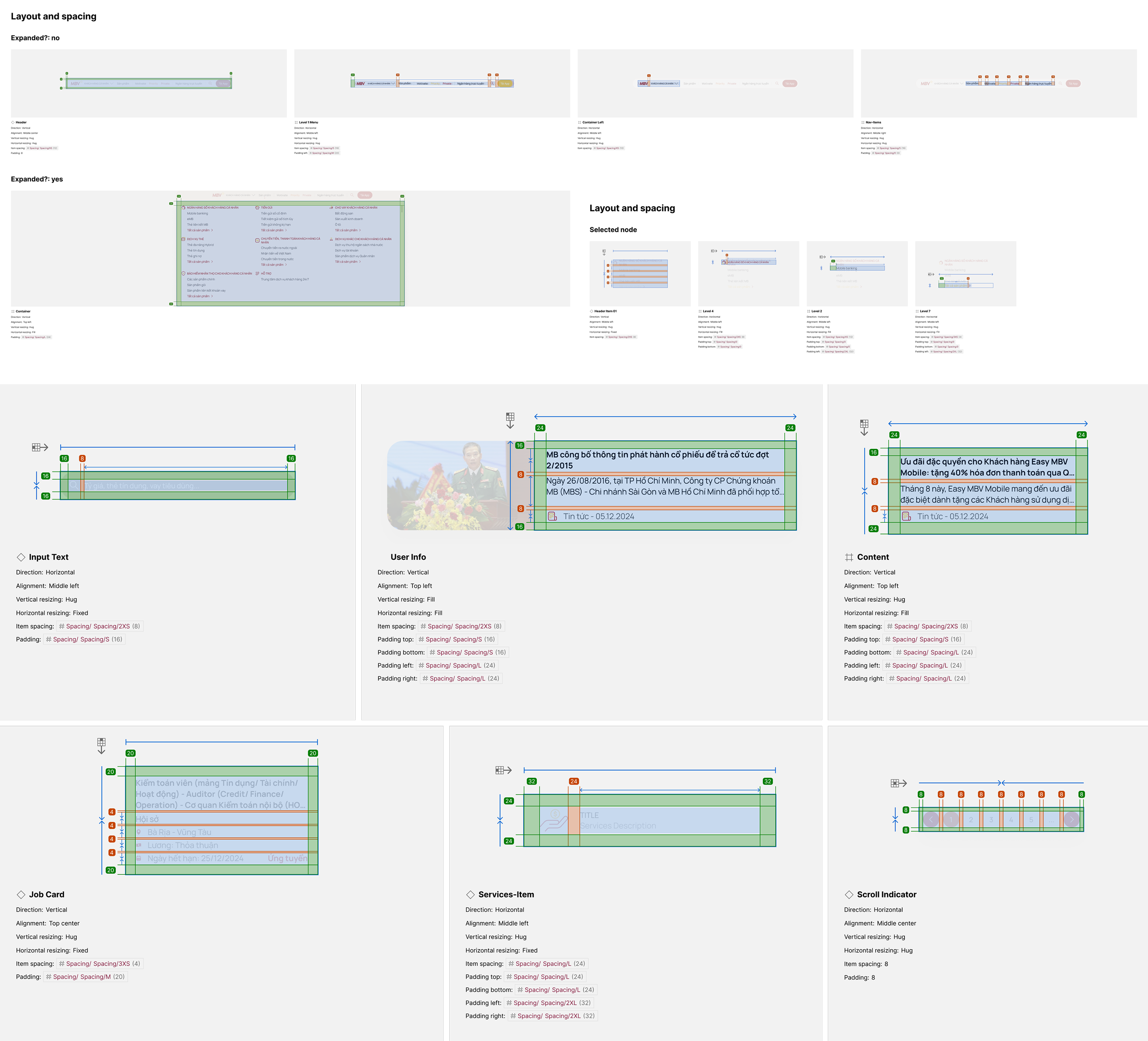This screenshot has height=1041, width=1148.
Task: Open the expanded Container menu preview thumbnail
Action: [291, 249]
